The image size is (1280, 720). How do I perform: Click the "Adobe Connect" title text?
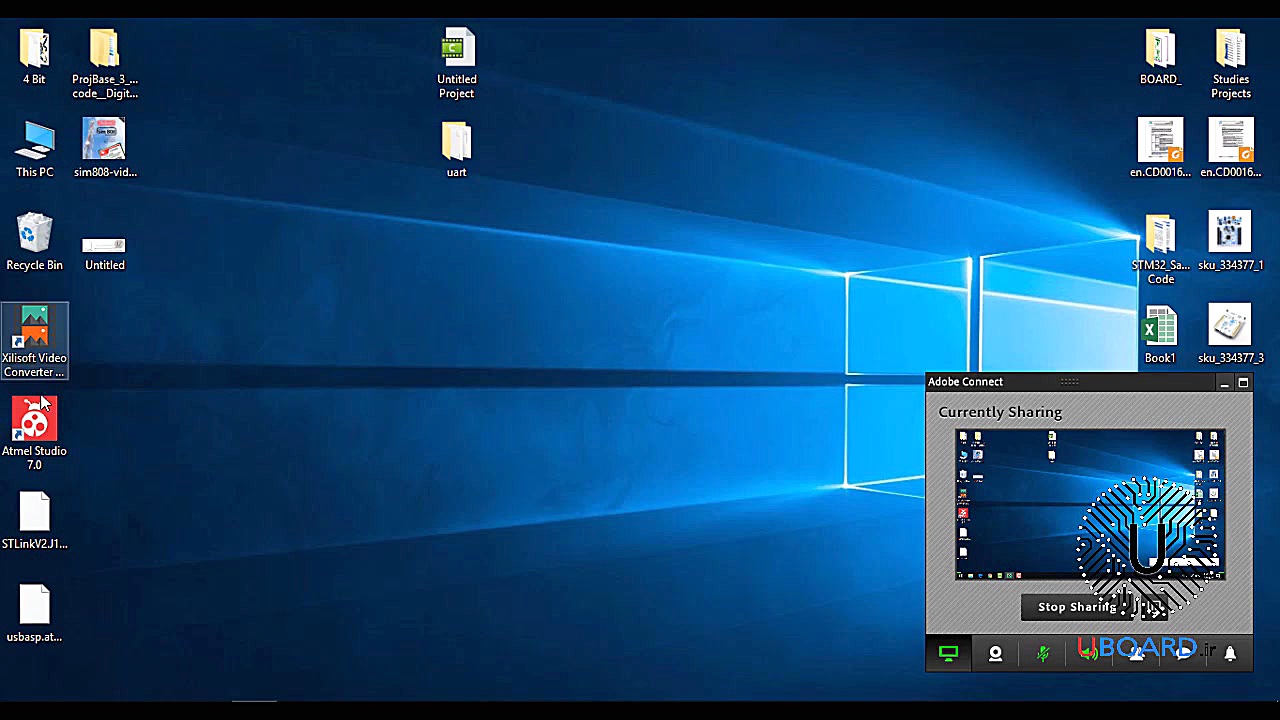pos(965,381)
